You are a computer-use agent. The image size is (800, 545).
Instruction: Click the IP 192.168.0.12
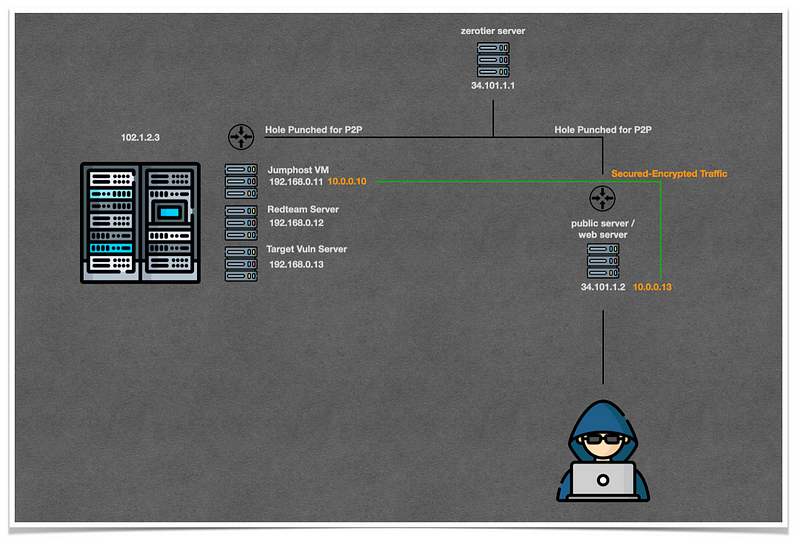click(x=296, y=223)
